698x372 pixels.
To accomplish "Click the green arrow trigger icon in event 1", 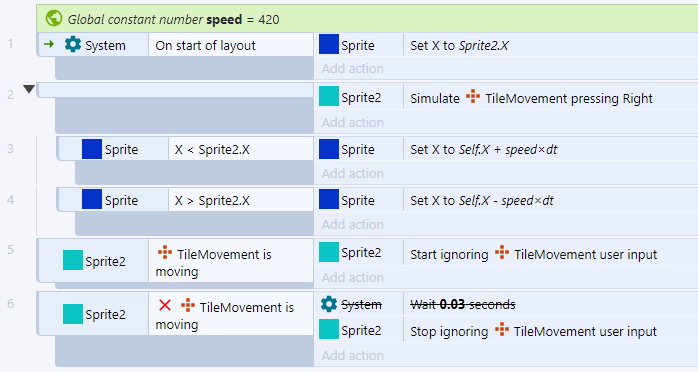I will point(49,44).
